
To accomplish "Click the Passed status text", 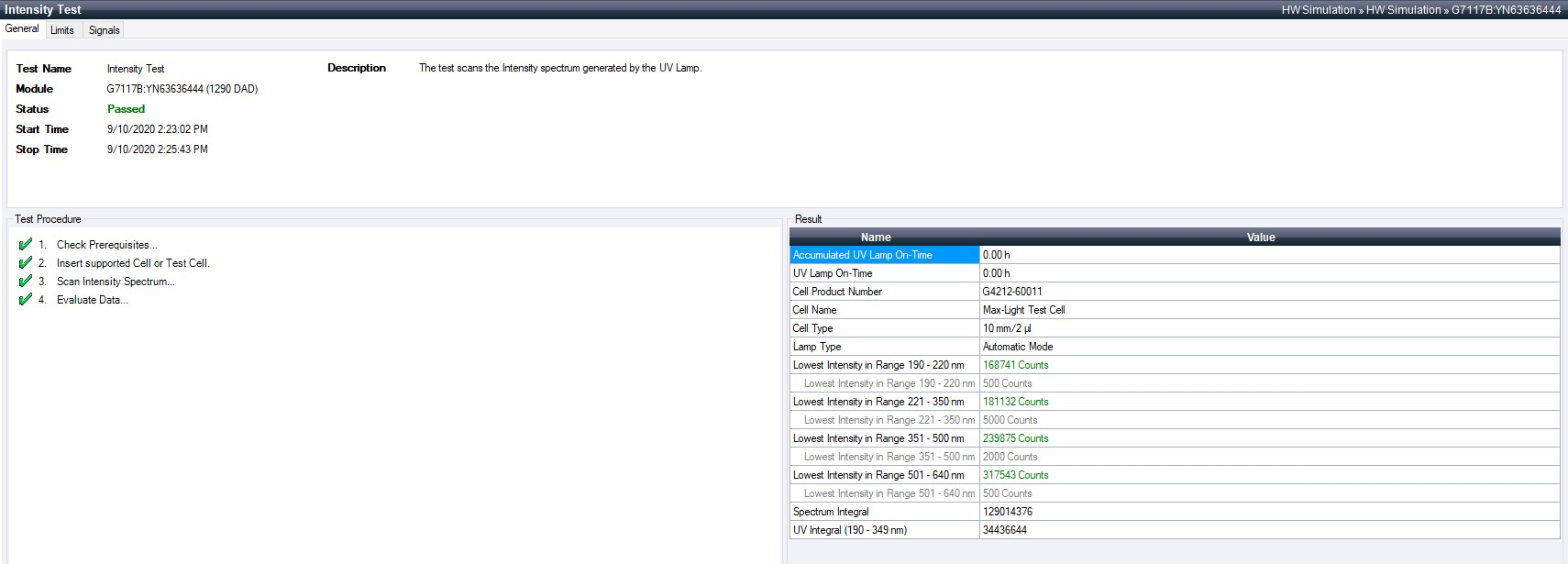I will 126,109.
